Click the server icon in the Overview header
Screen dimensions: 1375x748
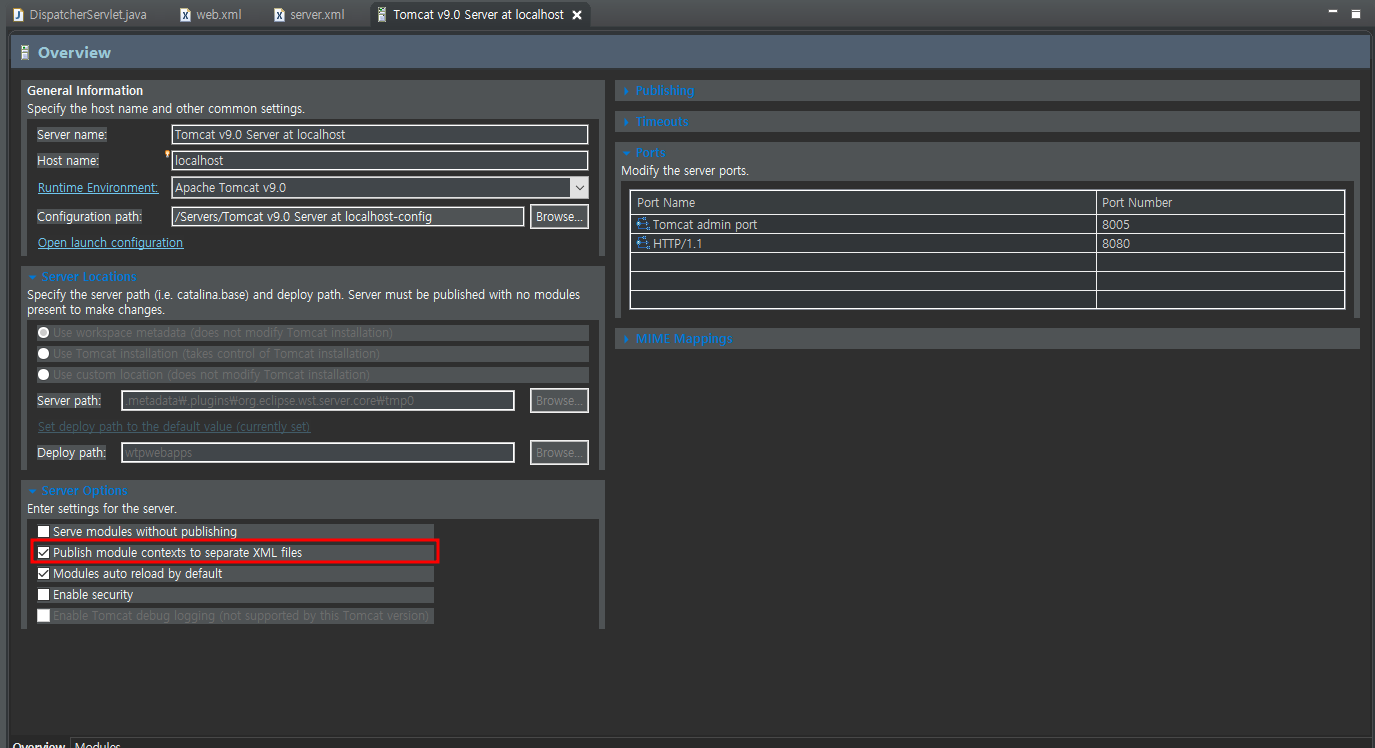[x=24, y=52]
